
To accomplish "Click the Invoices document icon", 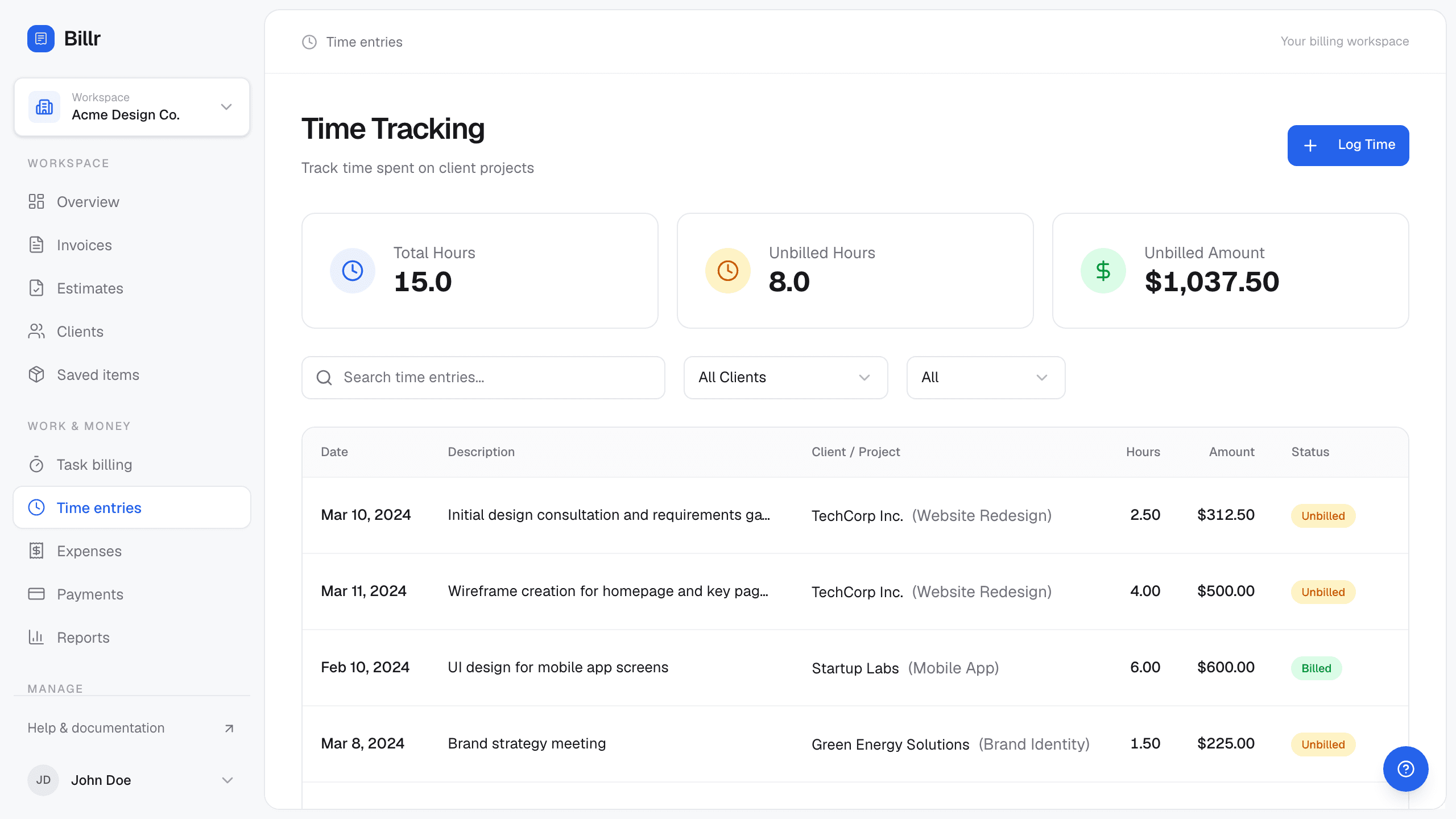I will pyautogui.click(x=36, y=245).
